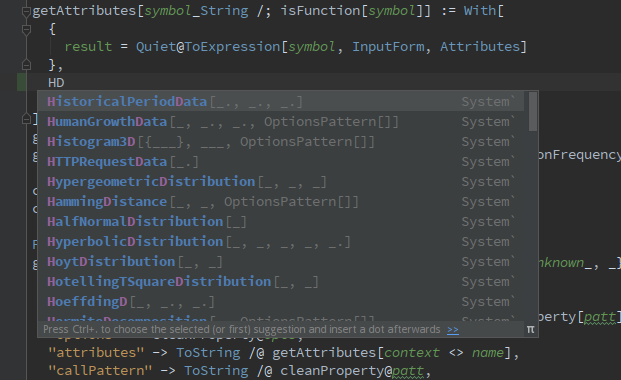Choose HumanGrowthData from completion list
621x380 pixels.
point(281,122)
